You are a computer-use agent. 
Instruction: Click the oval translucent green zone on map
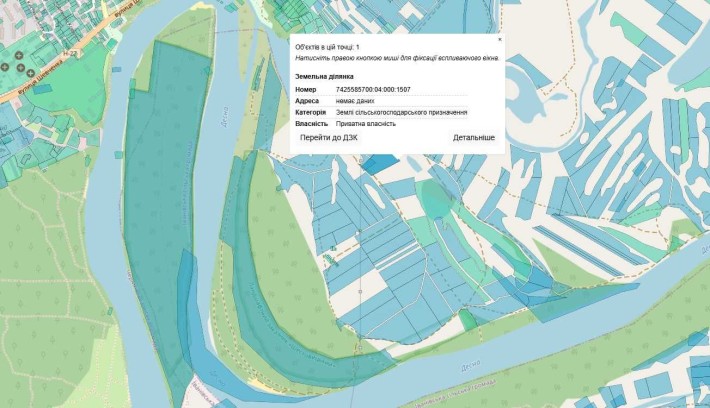(435, 199)
